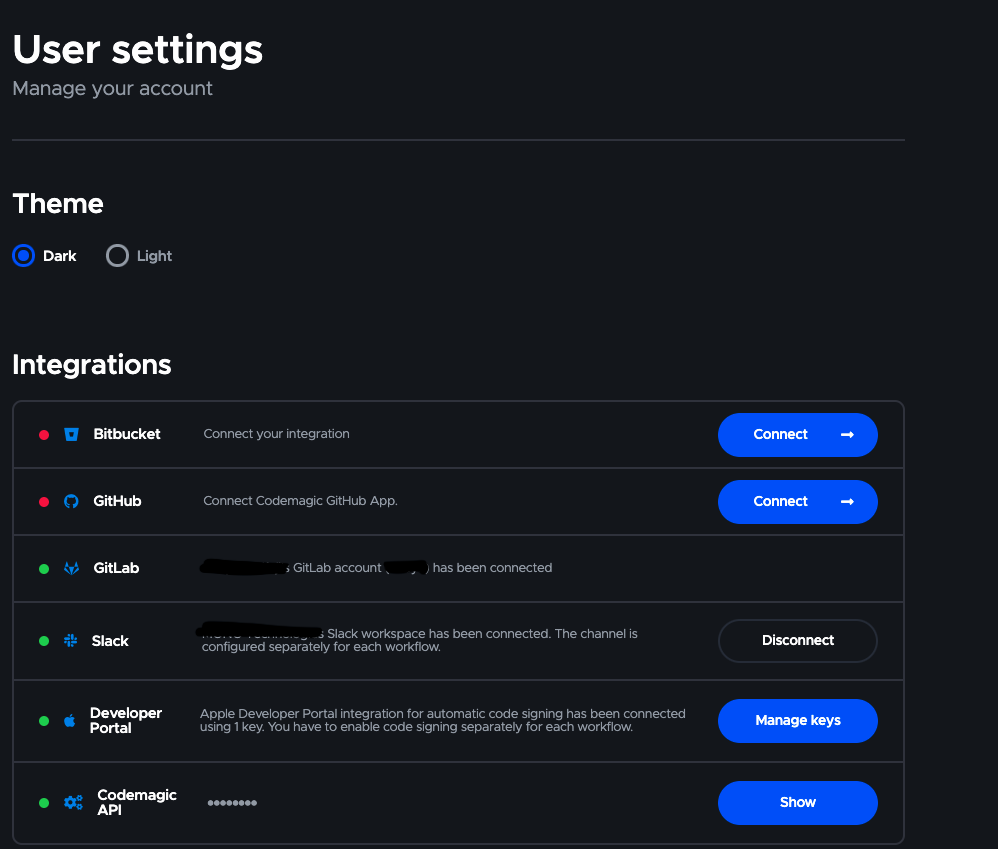The height and width of the screenshot is (849, 998).
Task: Click the GitLab integration row label
Action: [x=116, y=568]
